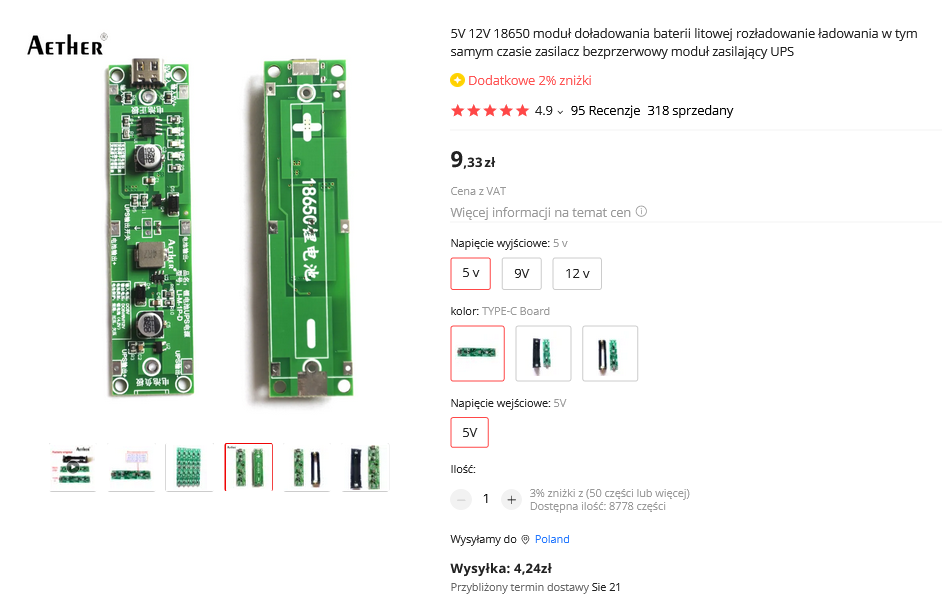Click the Poland shipping destination link
This screenshot has height=597, width=942.
(552, 540)
